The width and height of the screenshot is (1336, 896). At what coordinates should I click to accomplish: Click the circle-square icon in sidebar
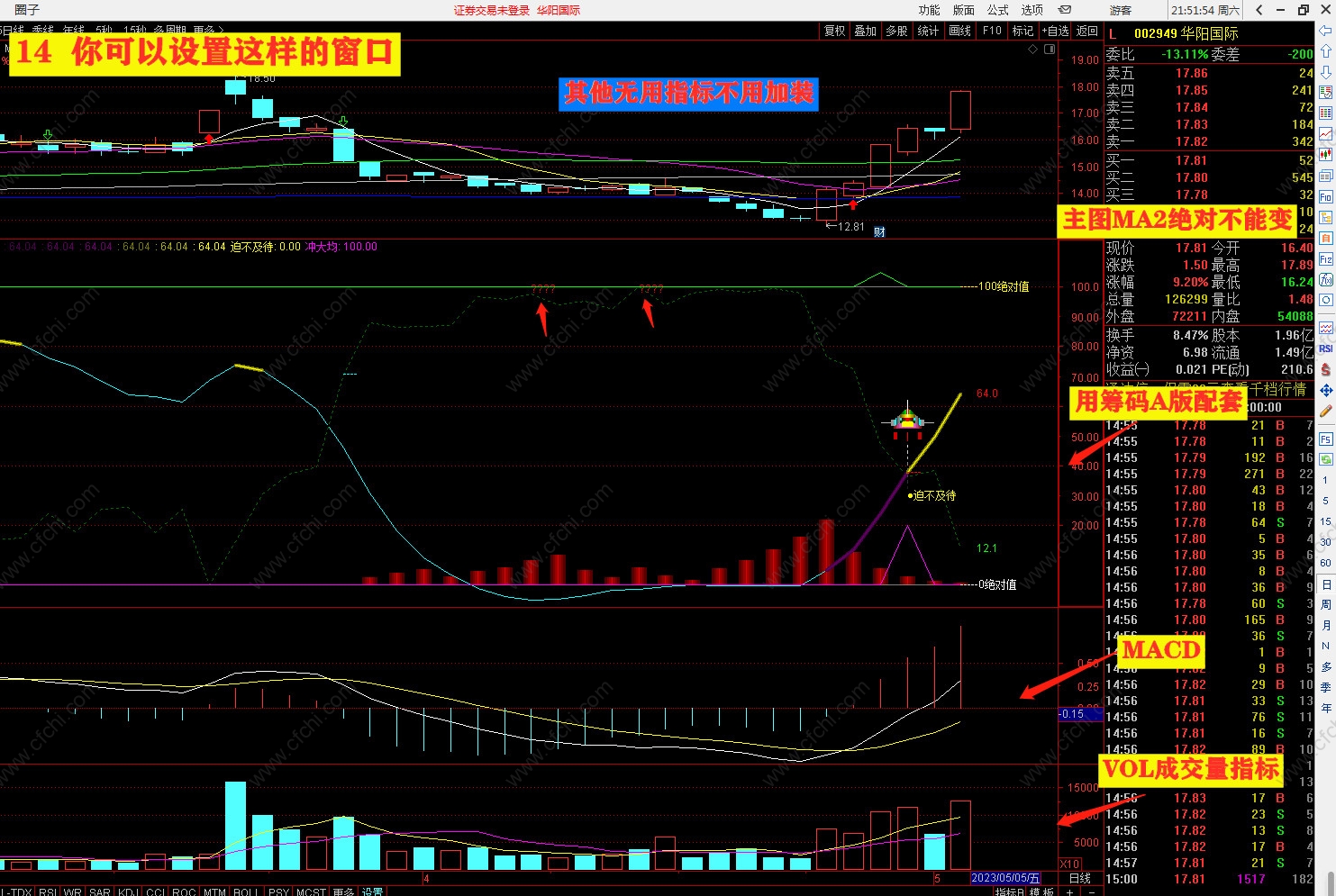(1326, 300)
